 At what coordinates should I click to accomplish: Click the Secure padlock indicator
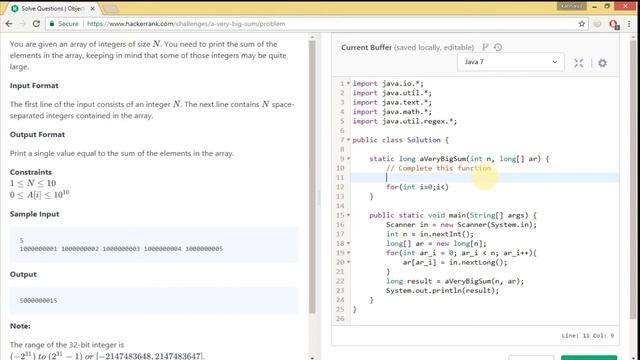click(x=64, y=24)
